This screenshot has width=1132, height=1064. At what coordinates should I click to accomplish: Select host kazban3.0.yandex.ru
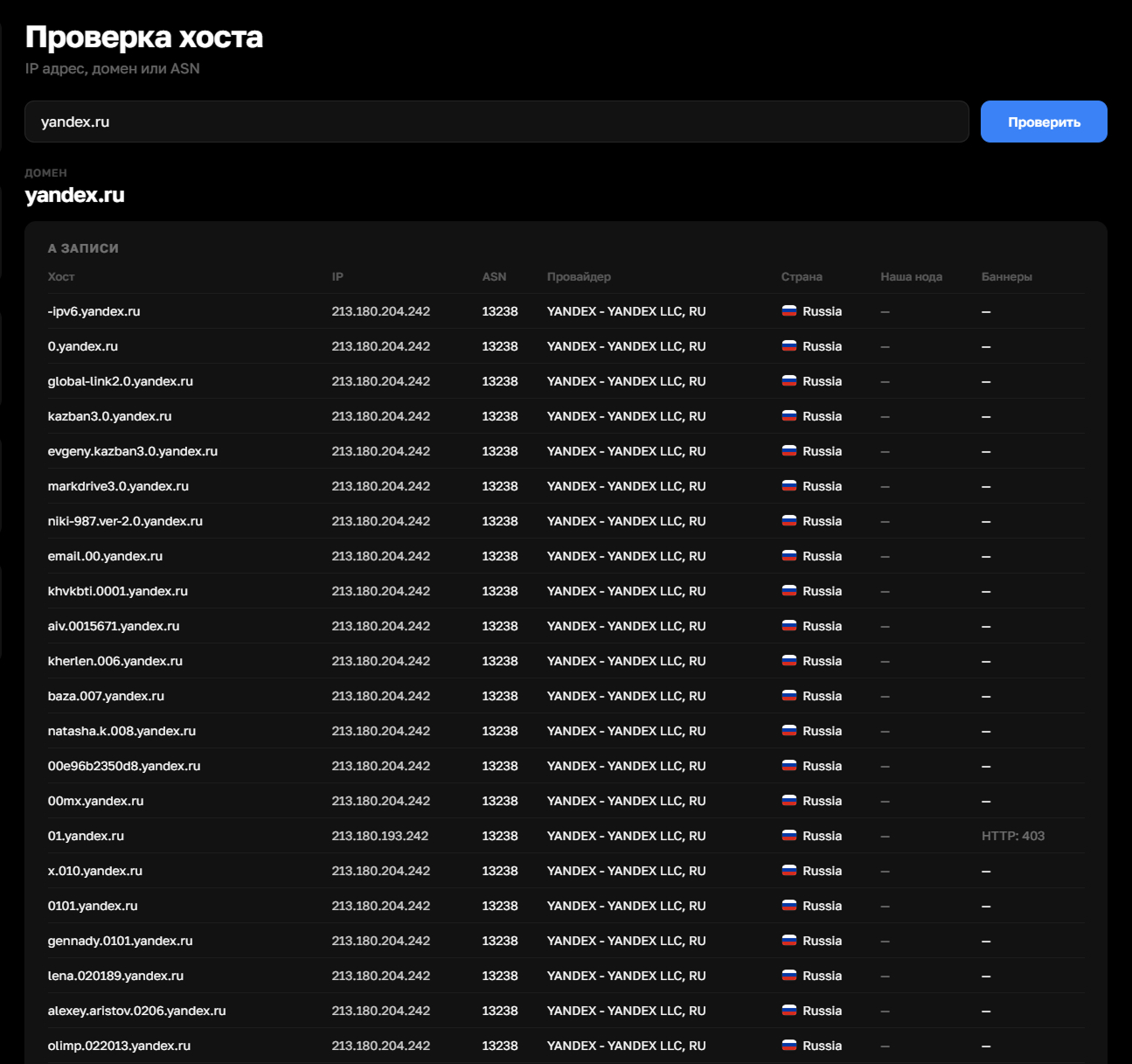click(109, 416)
